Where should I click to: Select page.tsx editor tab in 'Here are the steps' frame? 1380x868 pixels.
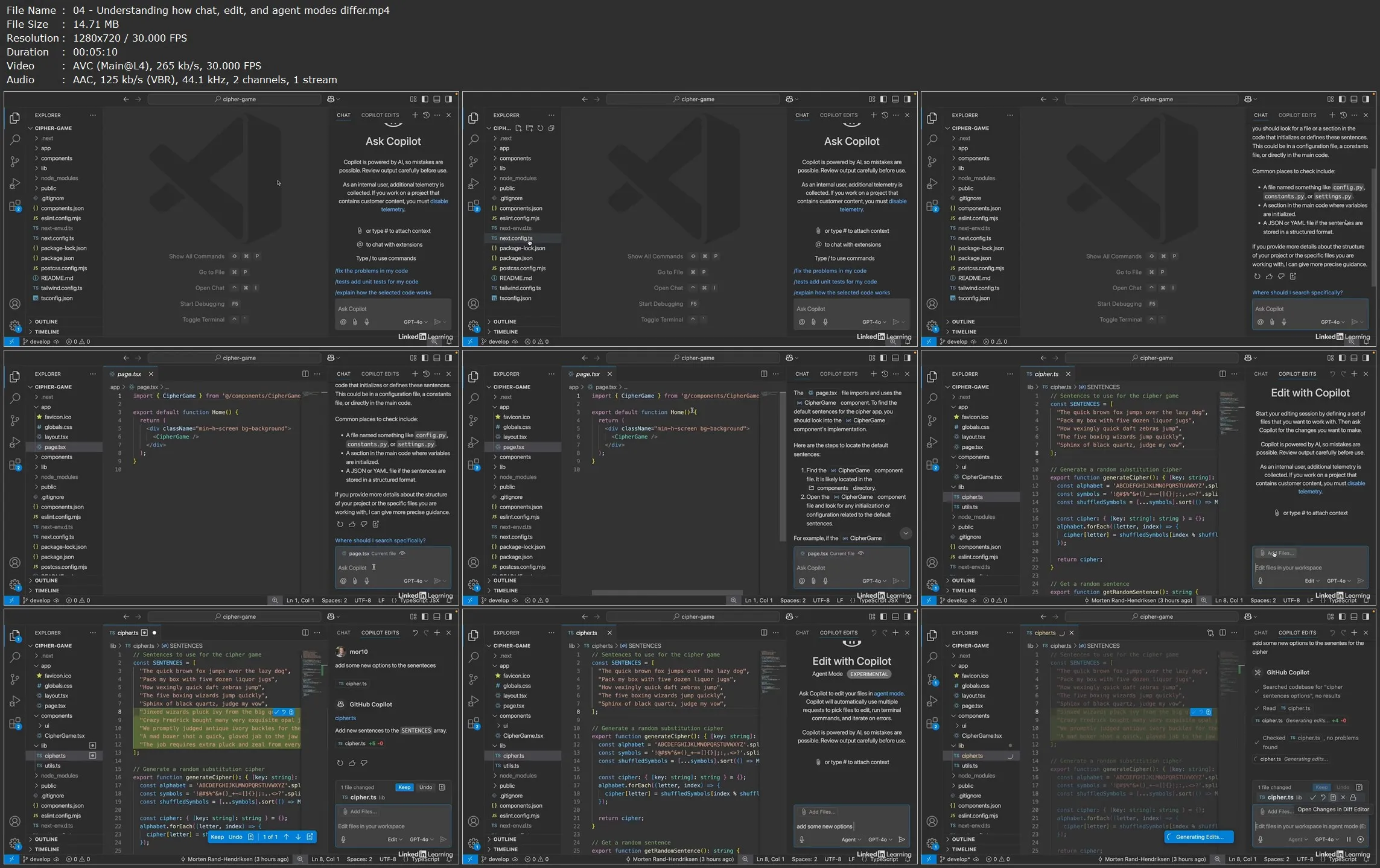click(587, 374)
